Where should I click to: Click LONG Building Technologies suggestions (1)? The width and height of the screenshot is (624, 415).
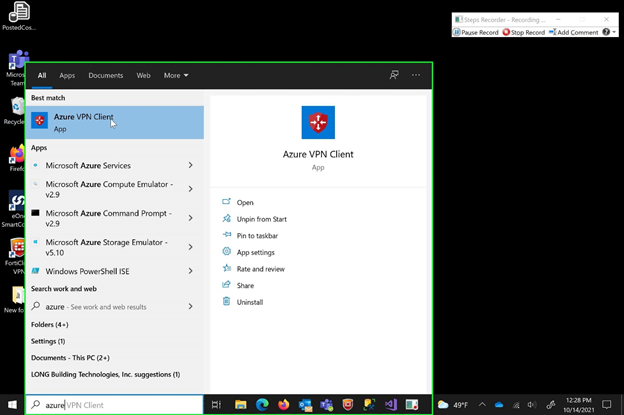point(105,374)
